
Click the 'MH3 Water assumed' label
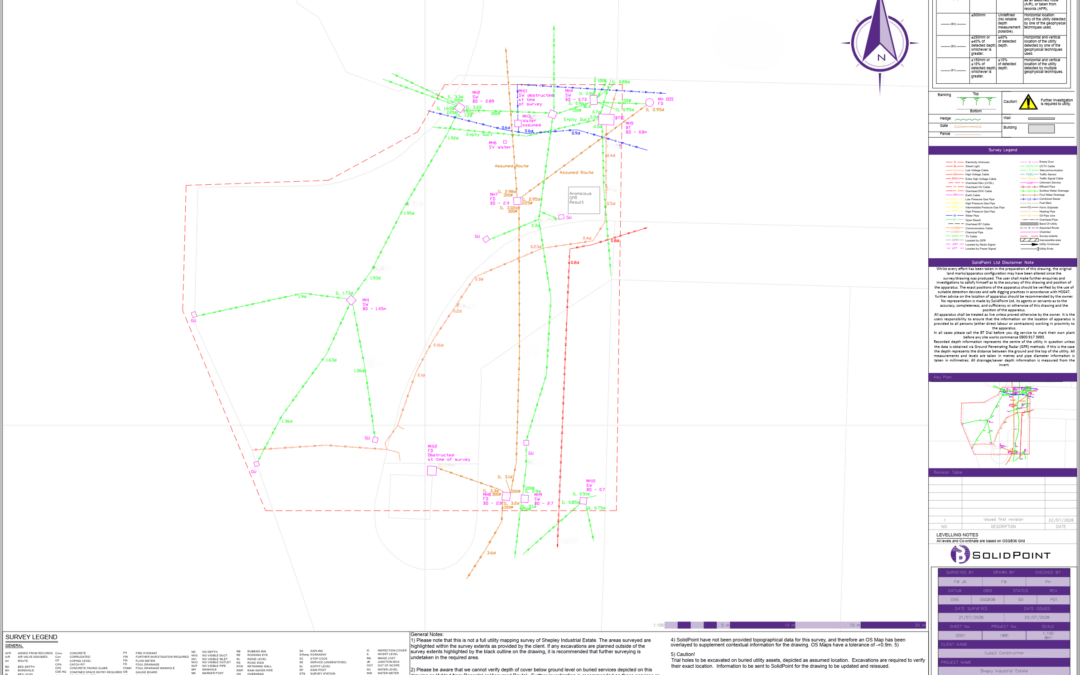click(531, 121)
